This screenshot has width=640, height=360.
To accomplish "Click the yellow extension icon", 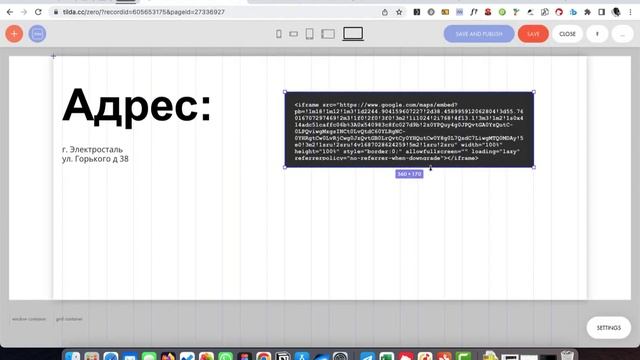I will tap(445, 12).
